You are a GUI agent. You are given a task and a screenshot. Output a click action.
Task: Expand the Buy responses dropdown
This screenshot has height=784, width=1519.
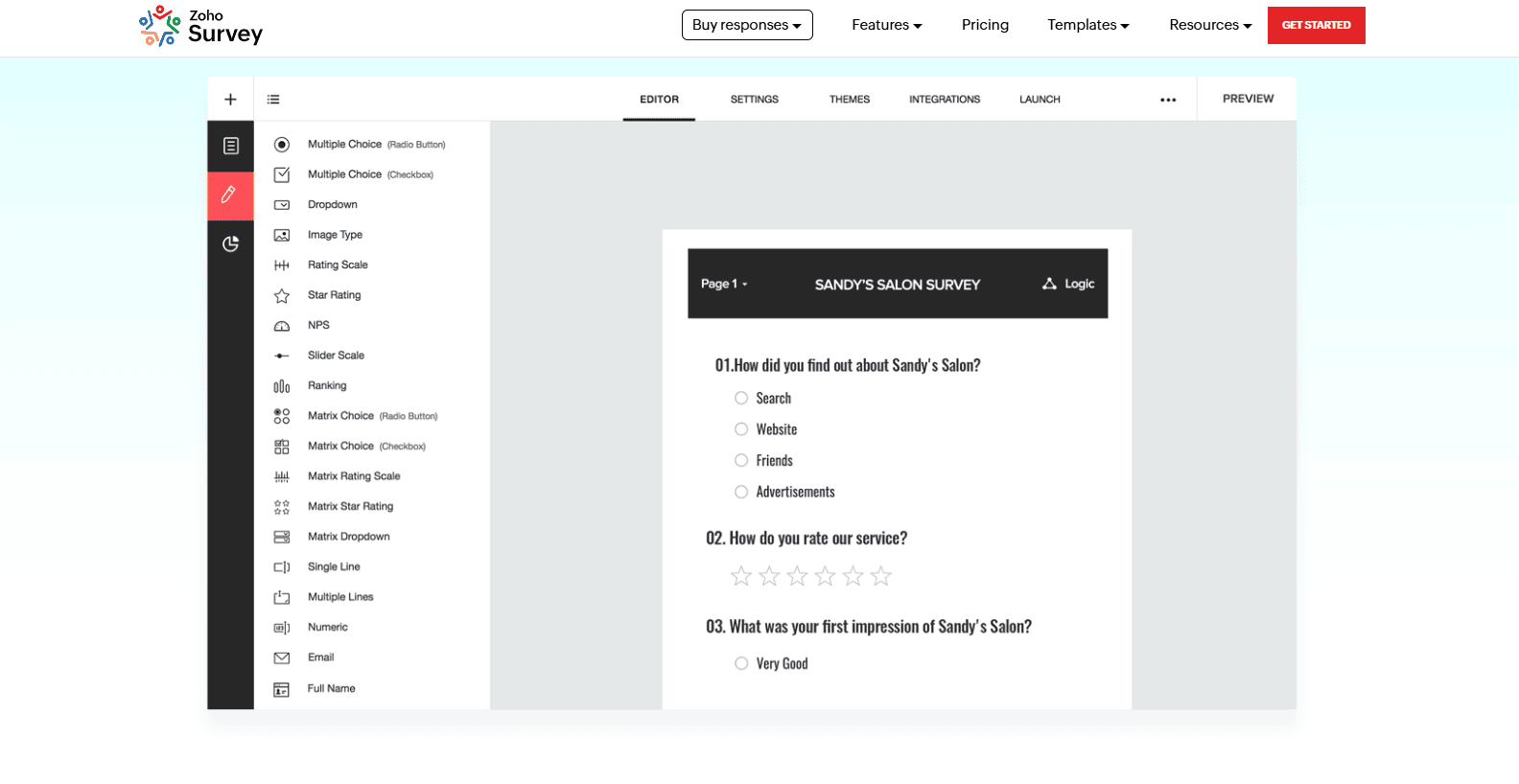click(x=747, y=25)
